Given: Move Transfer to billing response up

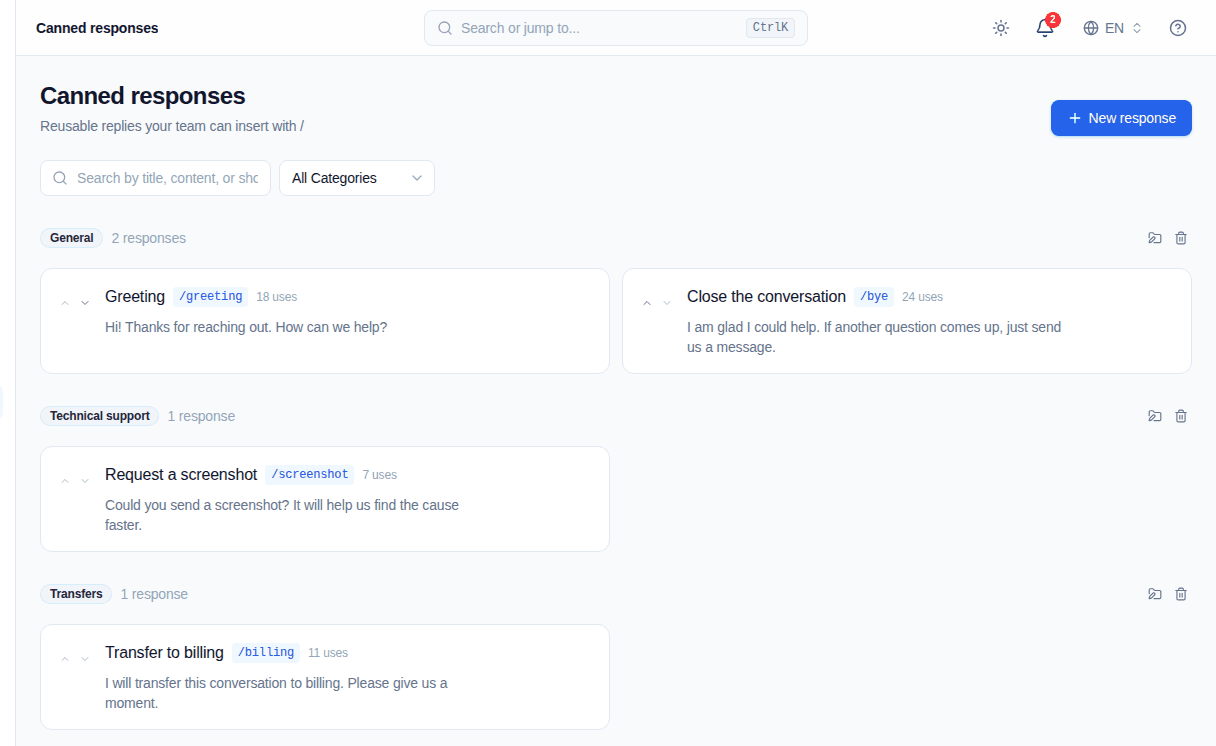Looking at the screenshot, I should pyautogui.click(x=65, y=658).
